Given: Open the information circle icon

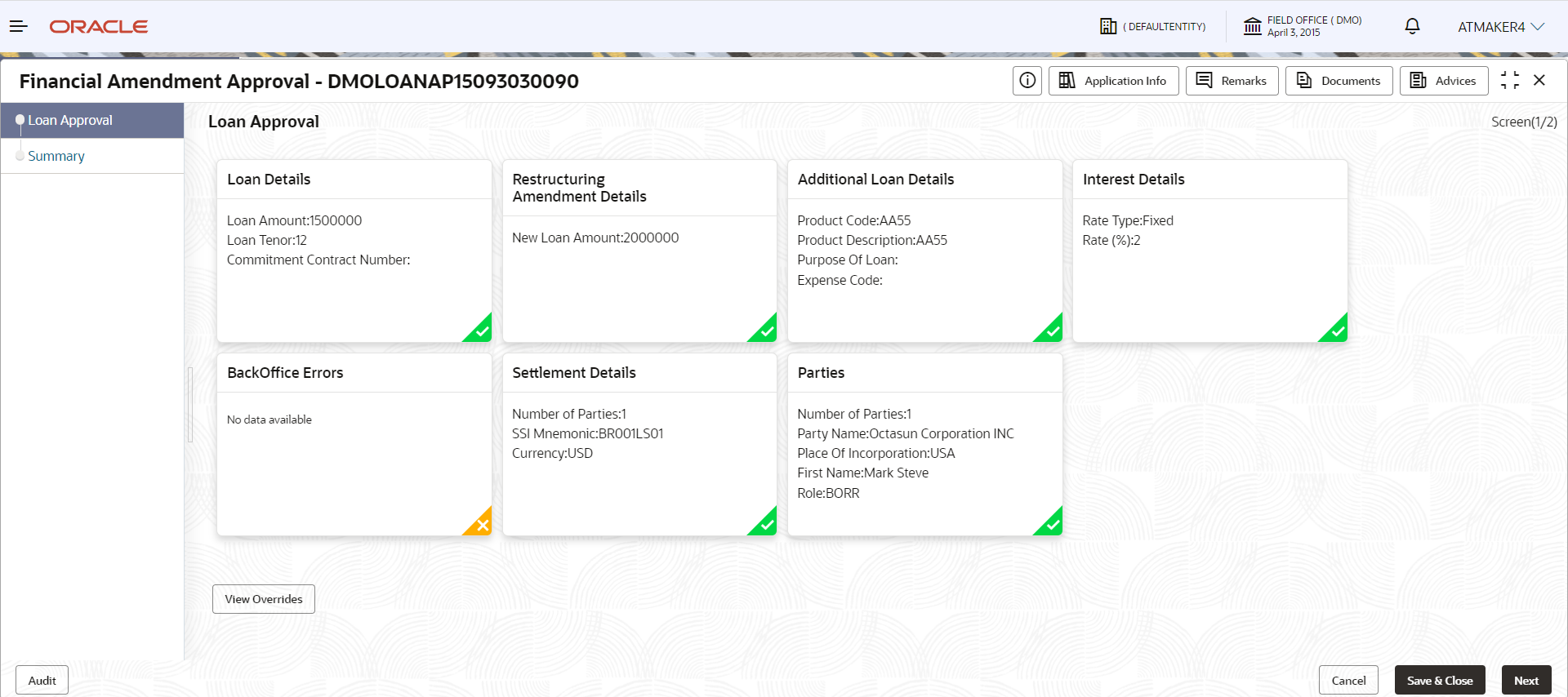Looking at the screenshot, I should click(x=1027, y=81).
